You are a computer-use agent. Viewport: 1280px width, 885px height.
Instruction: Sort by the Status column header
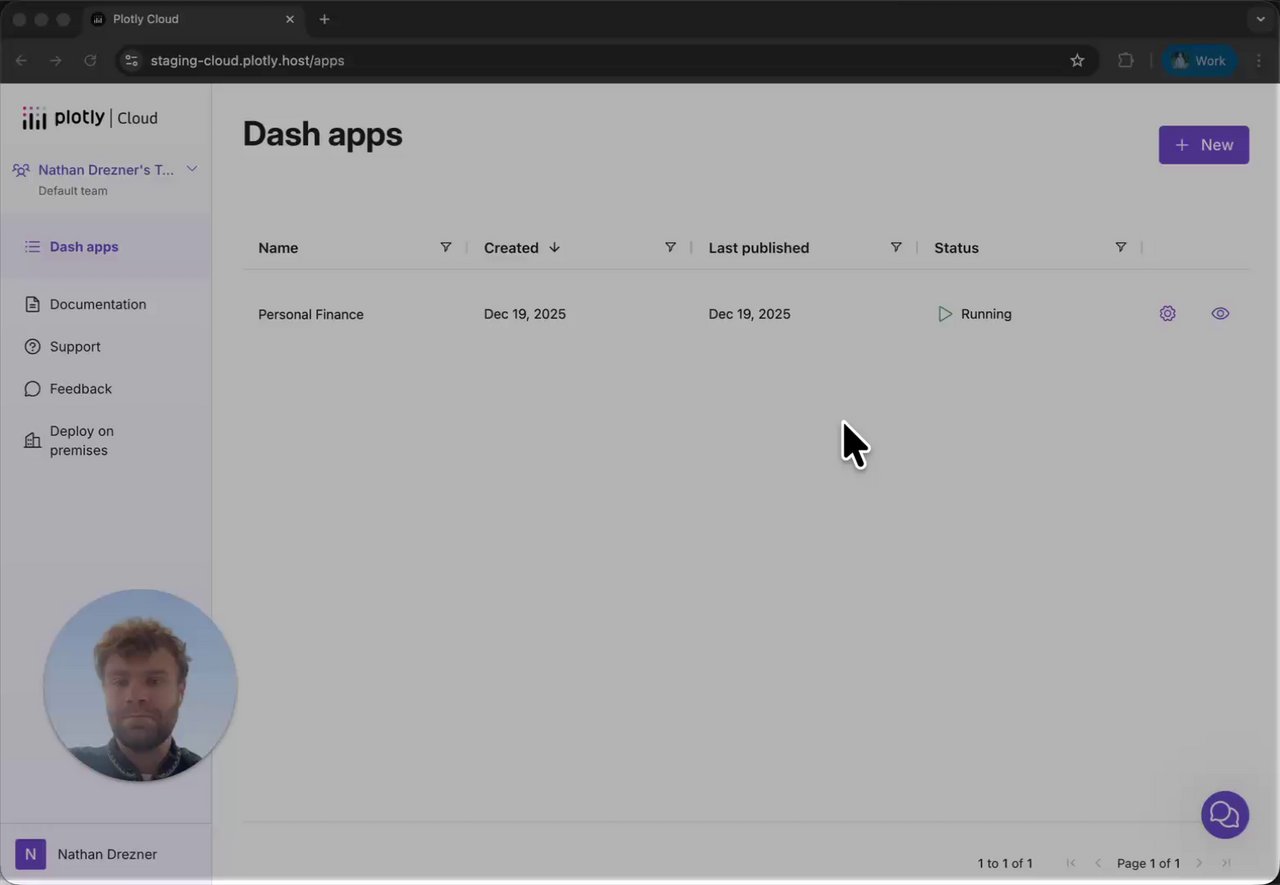click(x=956, y=248)
